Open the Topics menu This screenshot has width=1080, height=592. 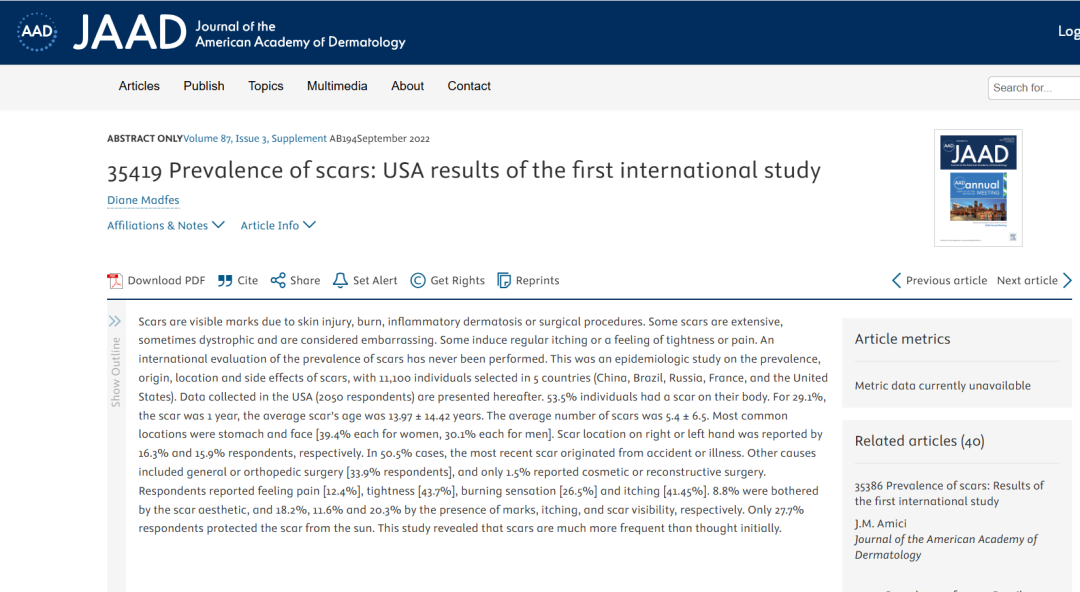click(x=266, y=86)
